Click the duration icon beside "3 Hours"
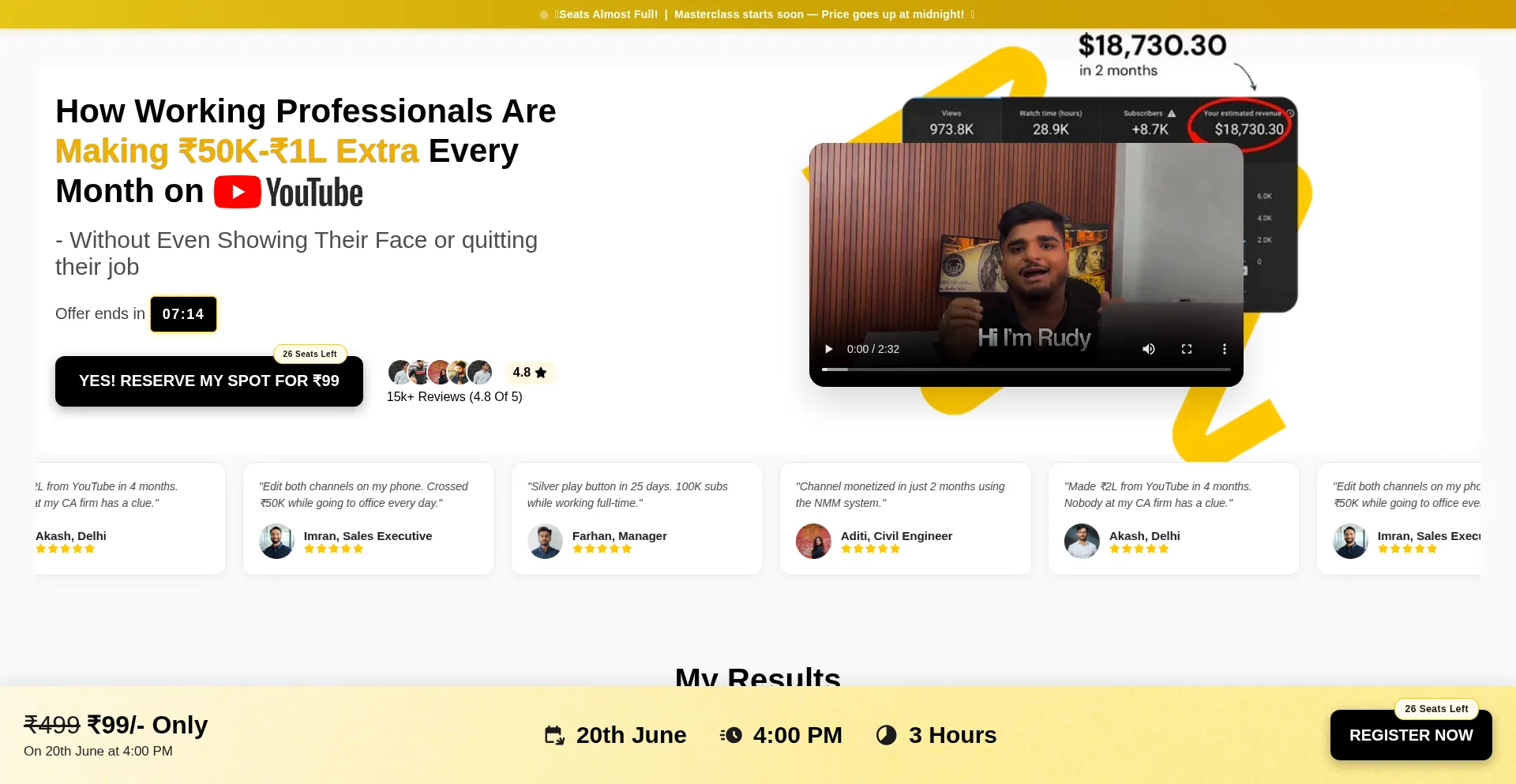 [887, 735]
